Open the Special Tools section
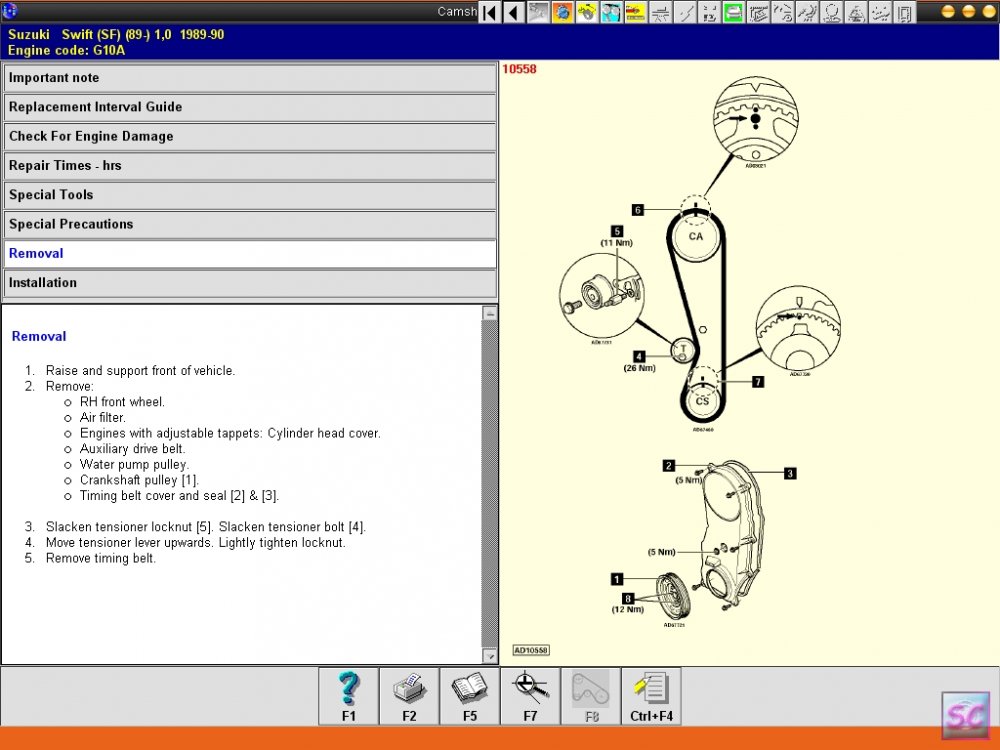 pos(250,195)
